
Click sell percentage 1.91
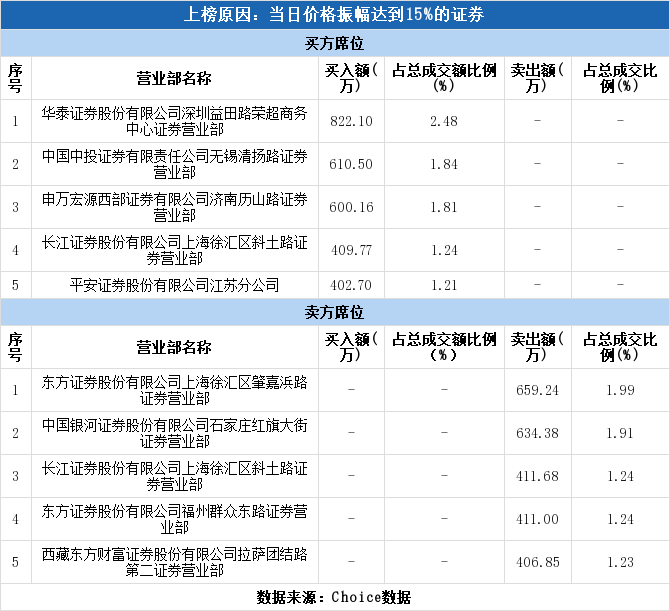click(620, 433)
